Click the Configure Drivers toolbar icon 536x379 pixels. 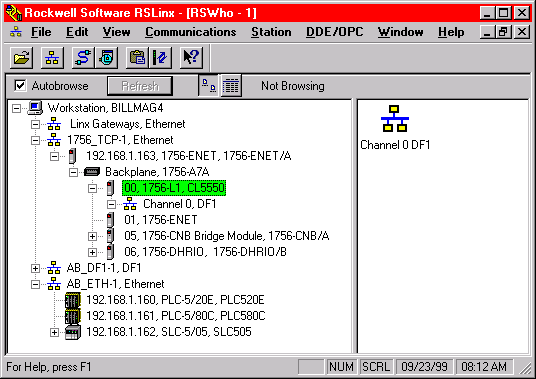83,58
